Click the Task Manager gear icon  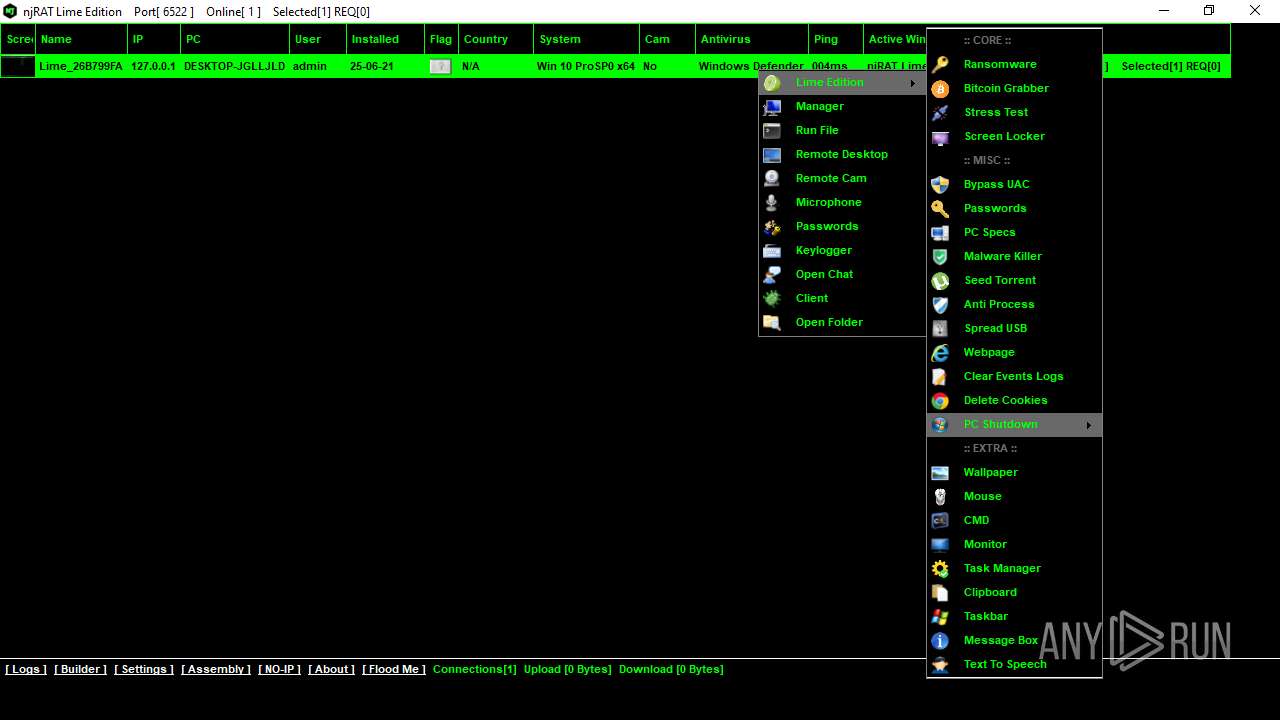coord(940,568)
